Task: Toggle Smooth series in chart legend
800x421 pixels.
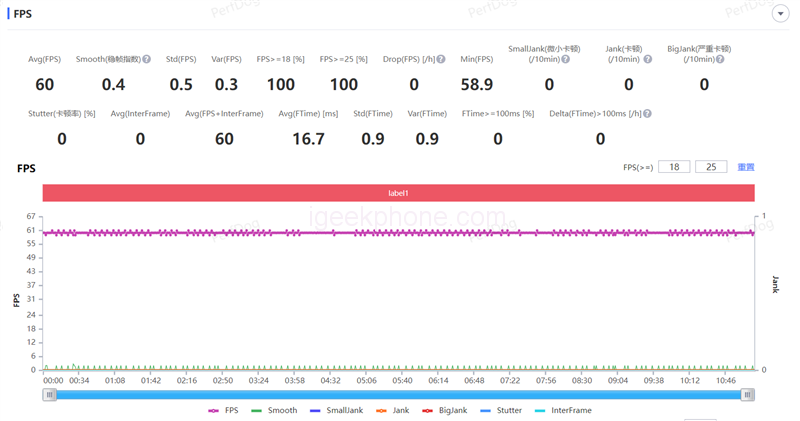Action: tap(274, 410)
